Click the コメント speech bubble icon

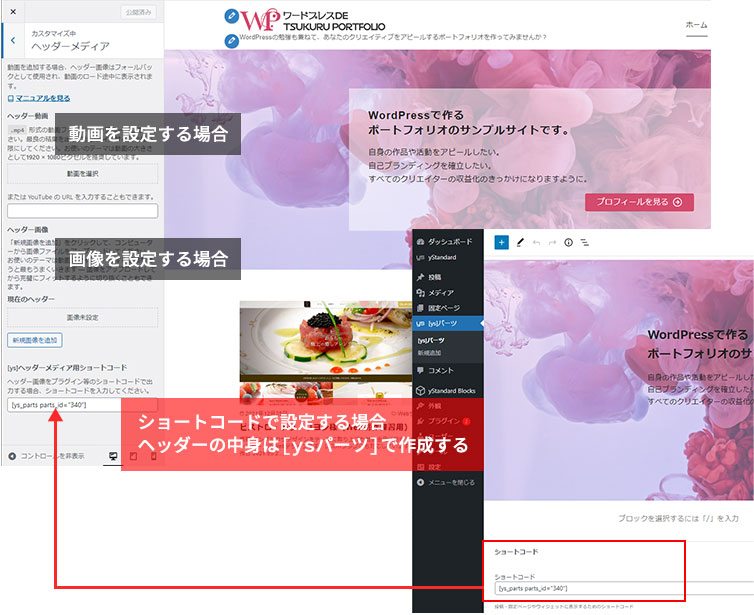420,370
